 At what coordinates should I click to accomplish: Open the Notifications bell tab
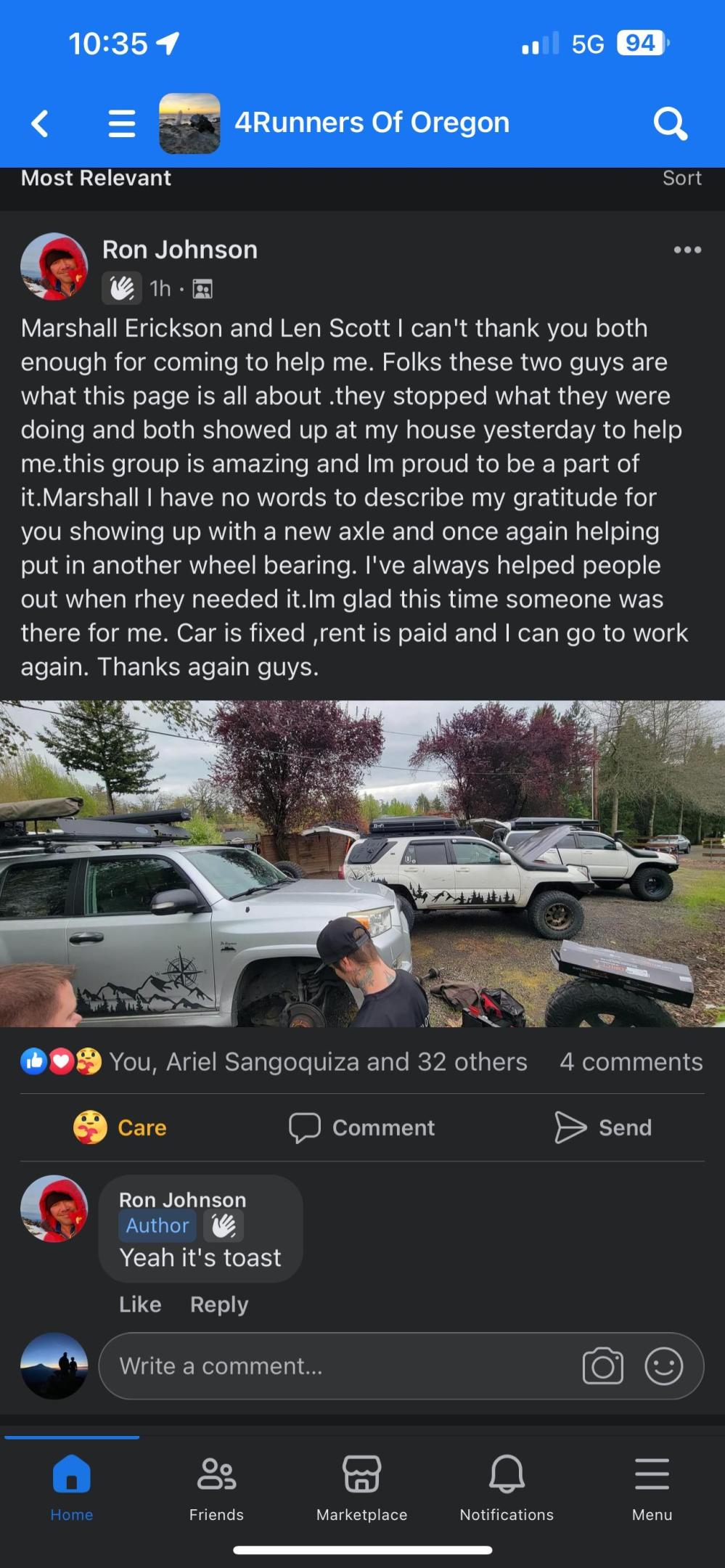[507, 1487]
